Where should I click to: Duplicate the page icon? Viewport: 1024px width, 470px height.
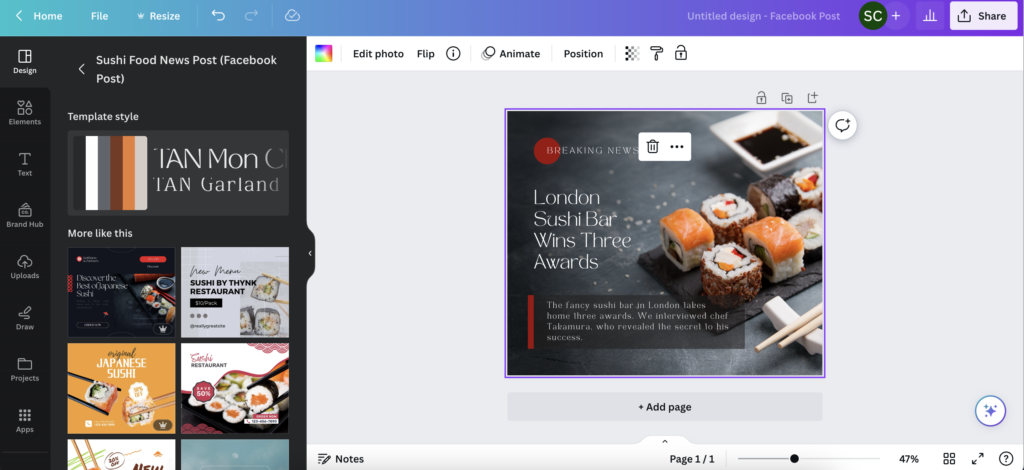(787, 98)
